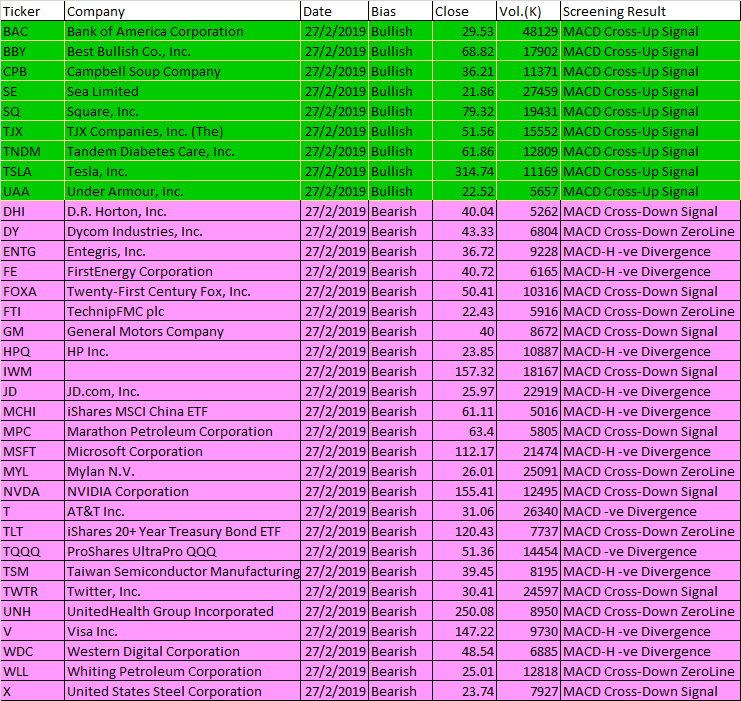Image resolution: width=741 pixels, height=701 pixels.
Task: Select NVIDIA Corporation company cell
Action: coord(182,492)
